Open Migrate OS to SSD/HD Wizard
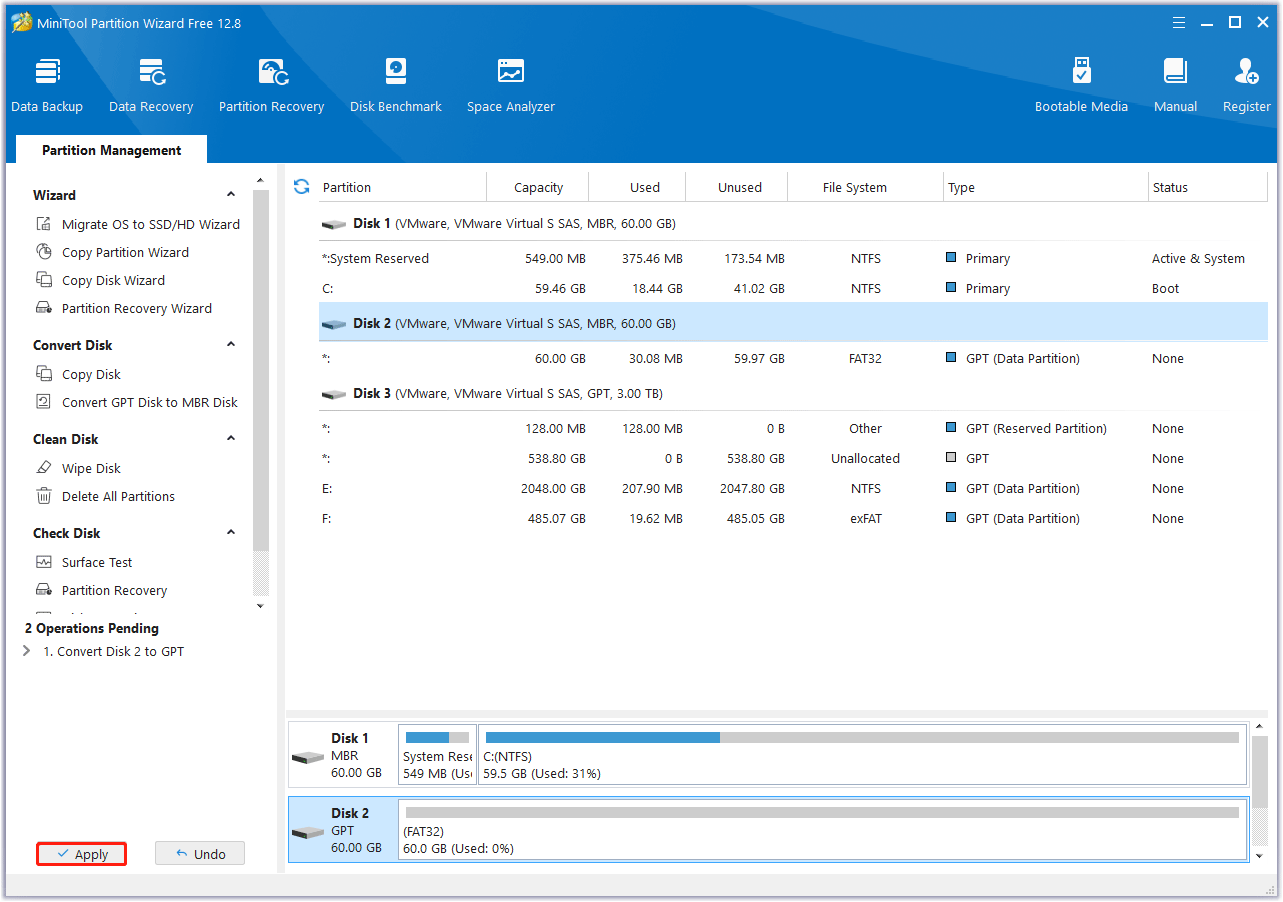1283x902 pixels. 150,224
